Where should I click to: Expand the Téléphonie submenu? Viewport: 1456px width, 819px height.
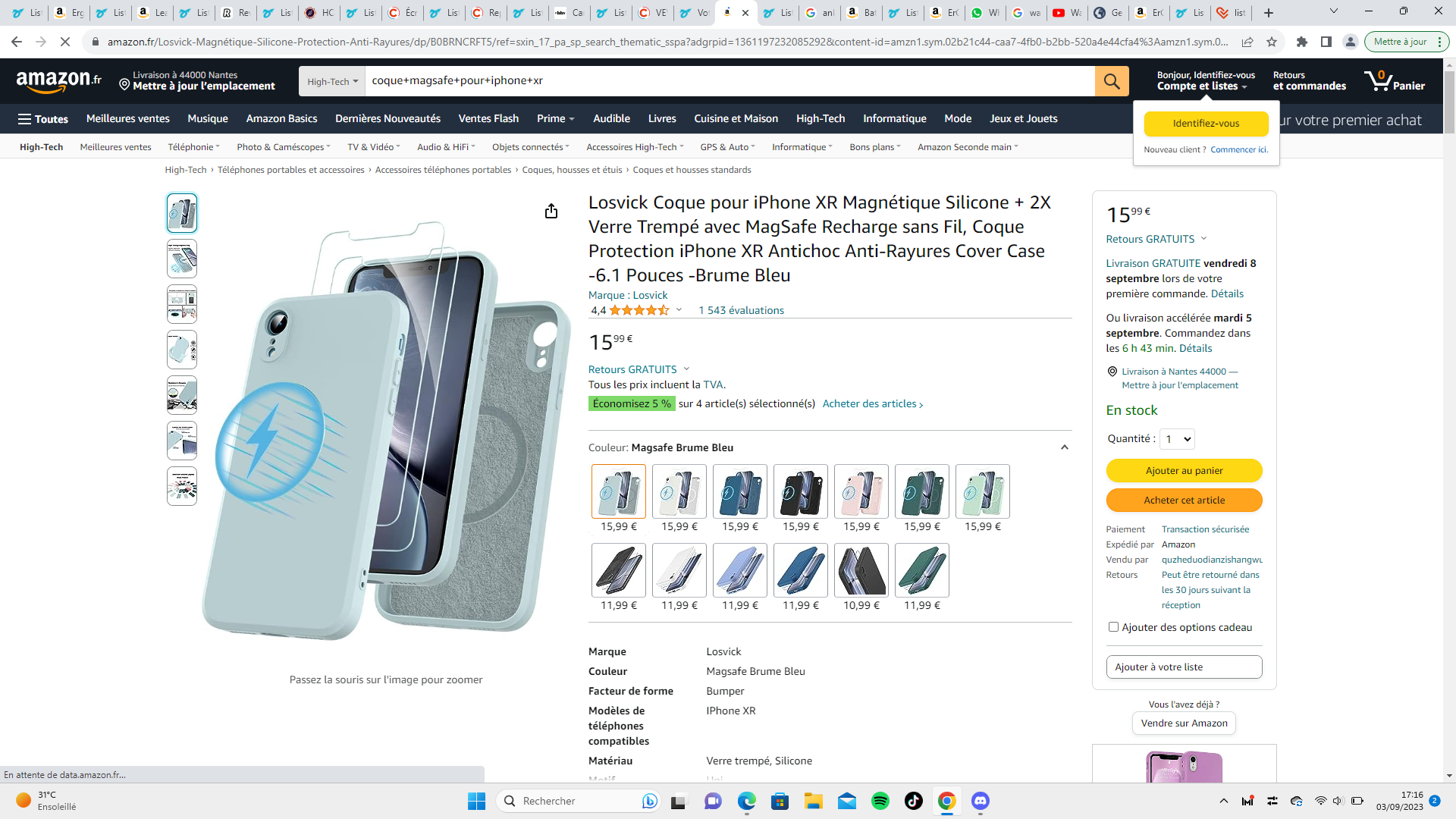tap(193, 147)
